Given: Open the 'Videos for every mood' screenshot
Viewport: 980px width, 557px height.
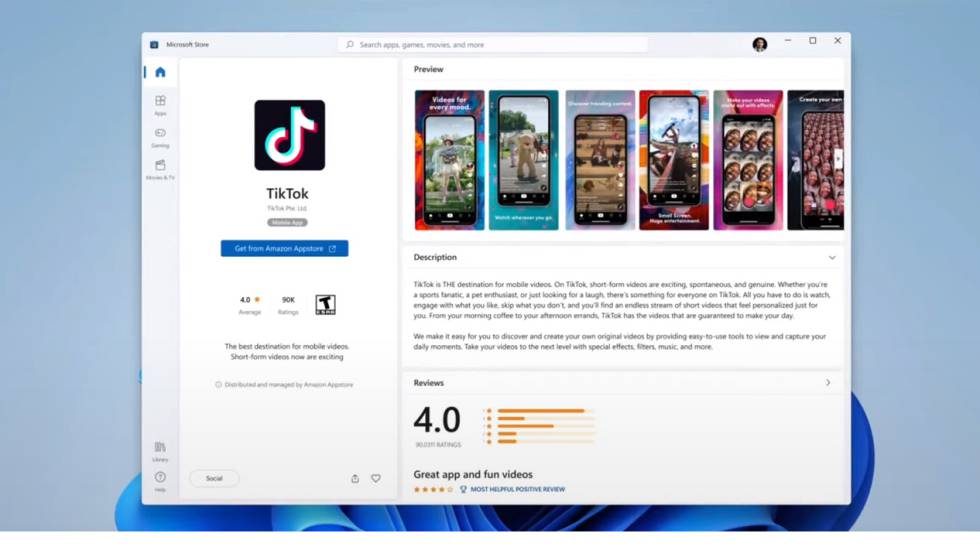Looking at the screenshot, I should 449,160.
